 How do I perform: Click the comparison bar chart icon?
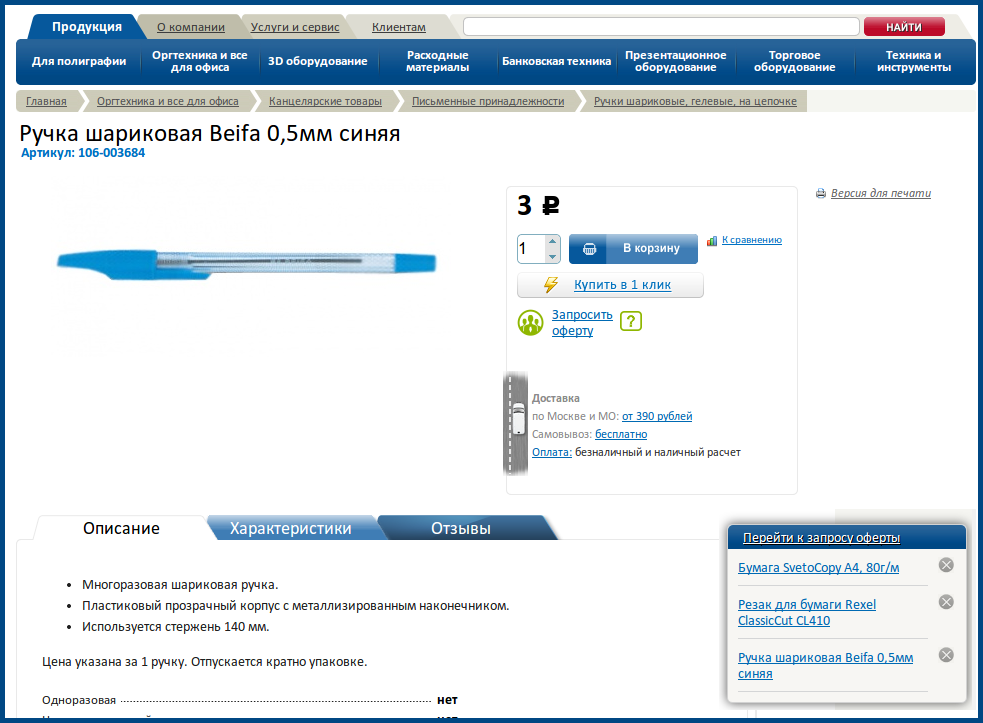[x=712, y=241]
